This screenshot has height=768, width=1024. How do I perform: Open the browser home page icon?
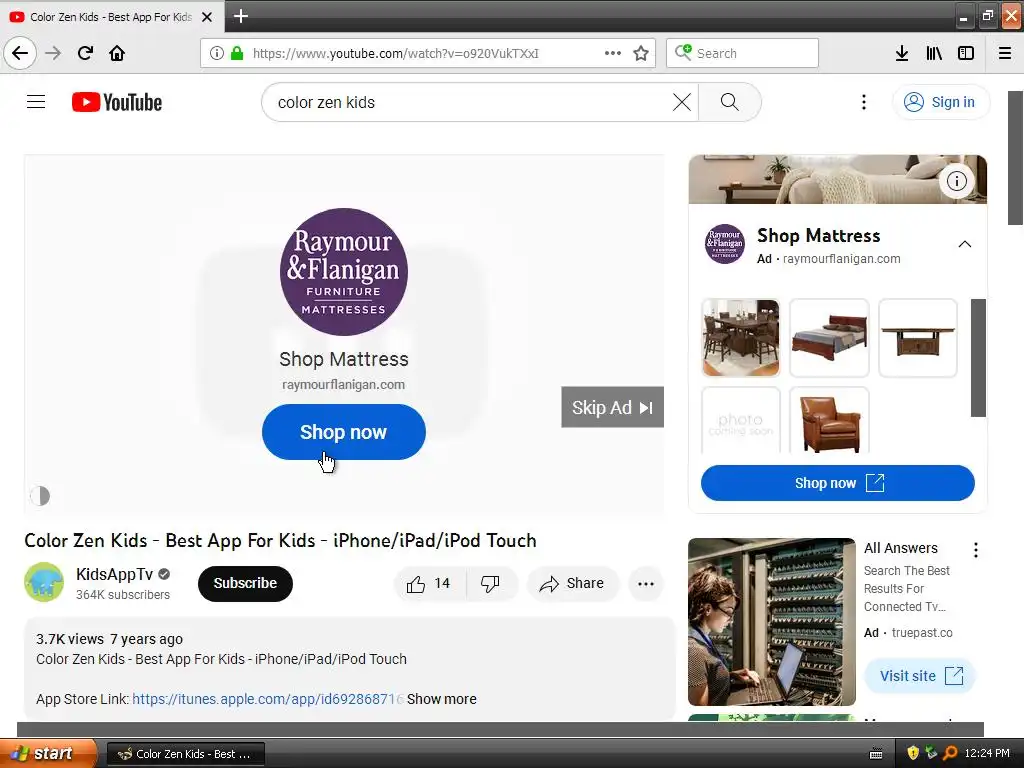coord(117,53)
